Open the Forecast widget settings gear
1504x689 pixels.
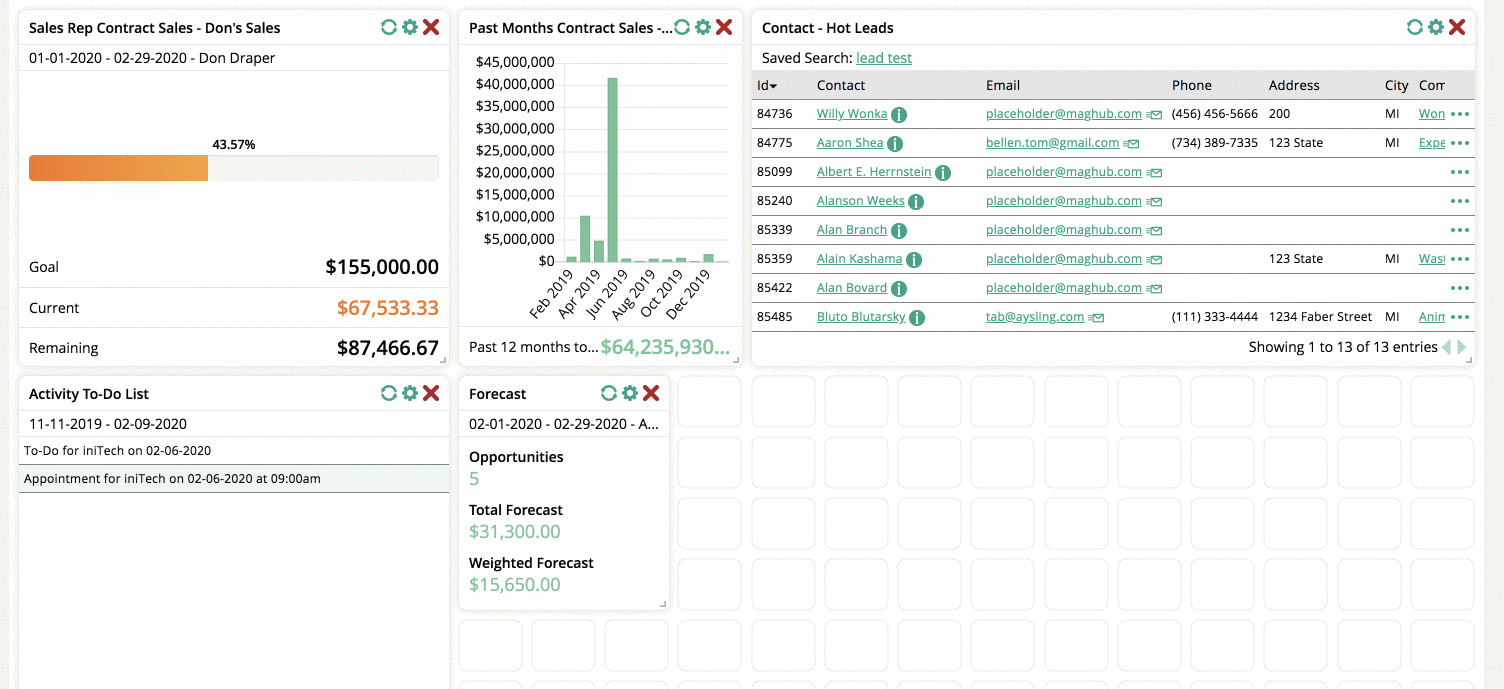click(x=630, y=393)
